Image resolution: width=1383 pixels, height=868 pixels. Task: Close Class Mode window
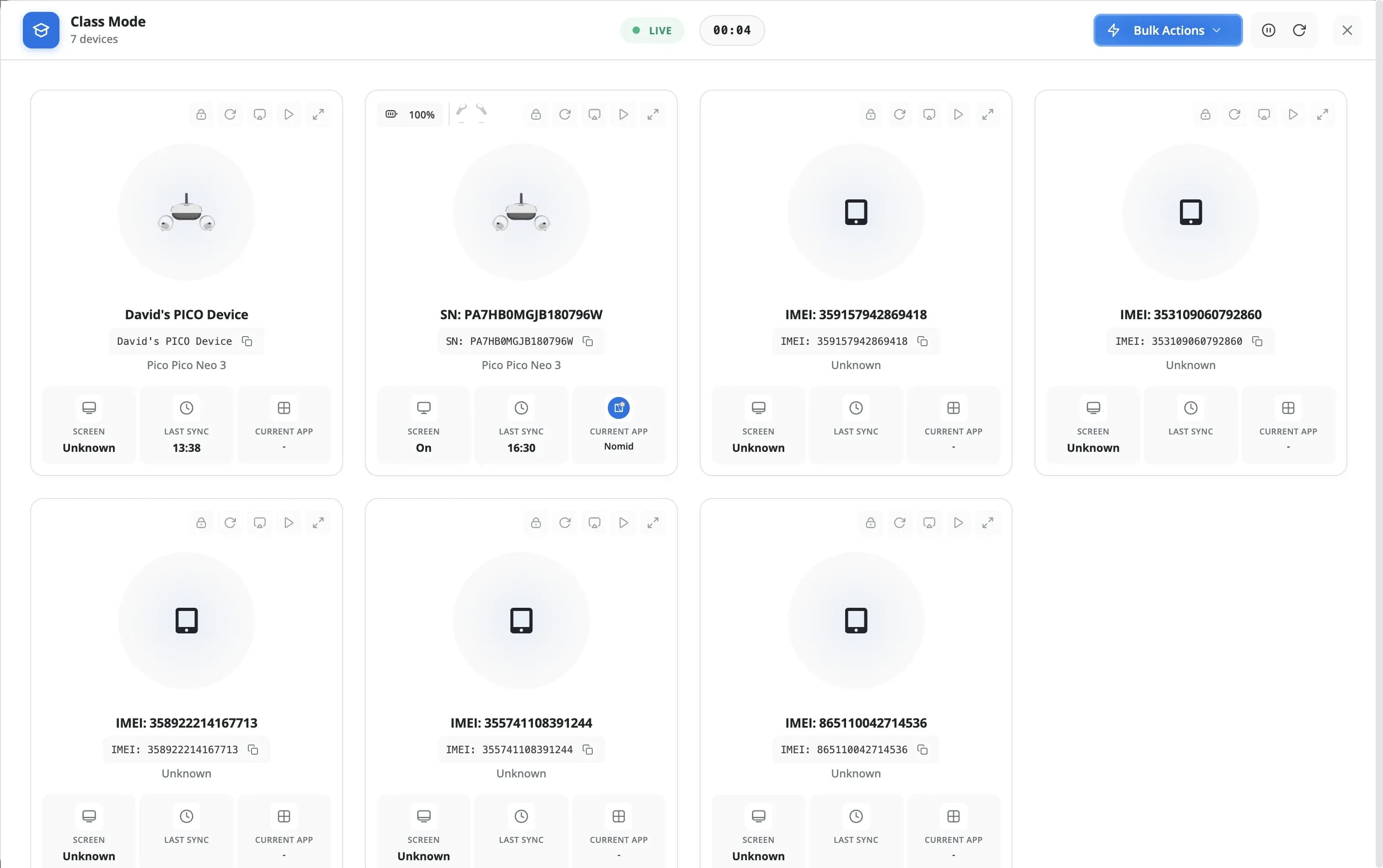click(x=1347, y=30)
